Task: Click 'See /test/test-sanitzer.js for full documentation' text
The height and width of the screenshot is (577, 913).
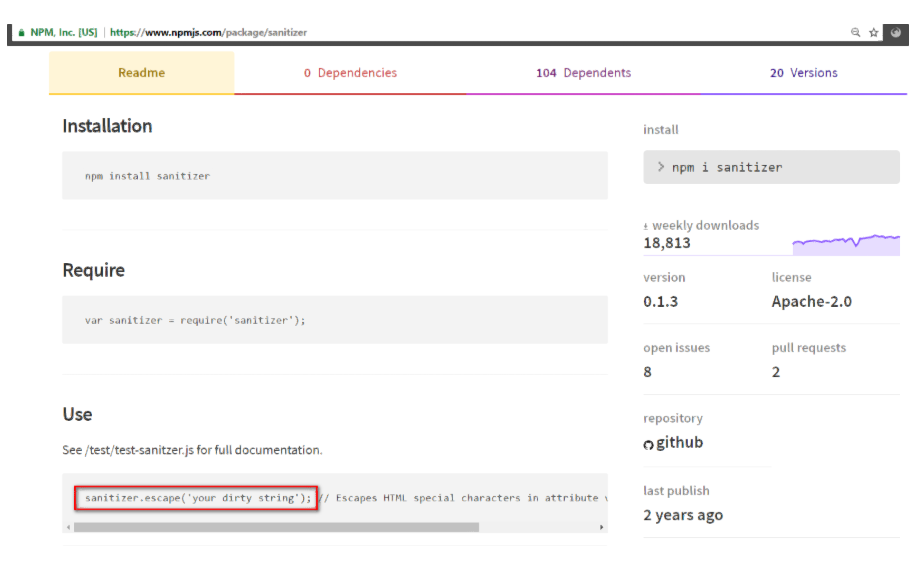Action: (192, 450)
